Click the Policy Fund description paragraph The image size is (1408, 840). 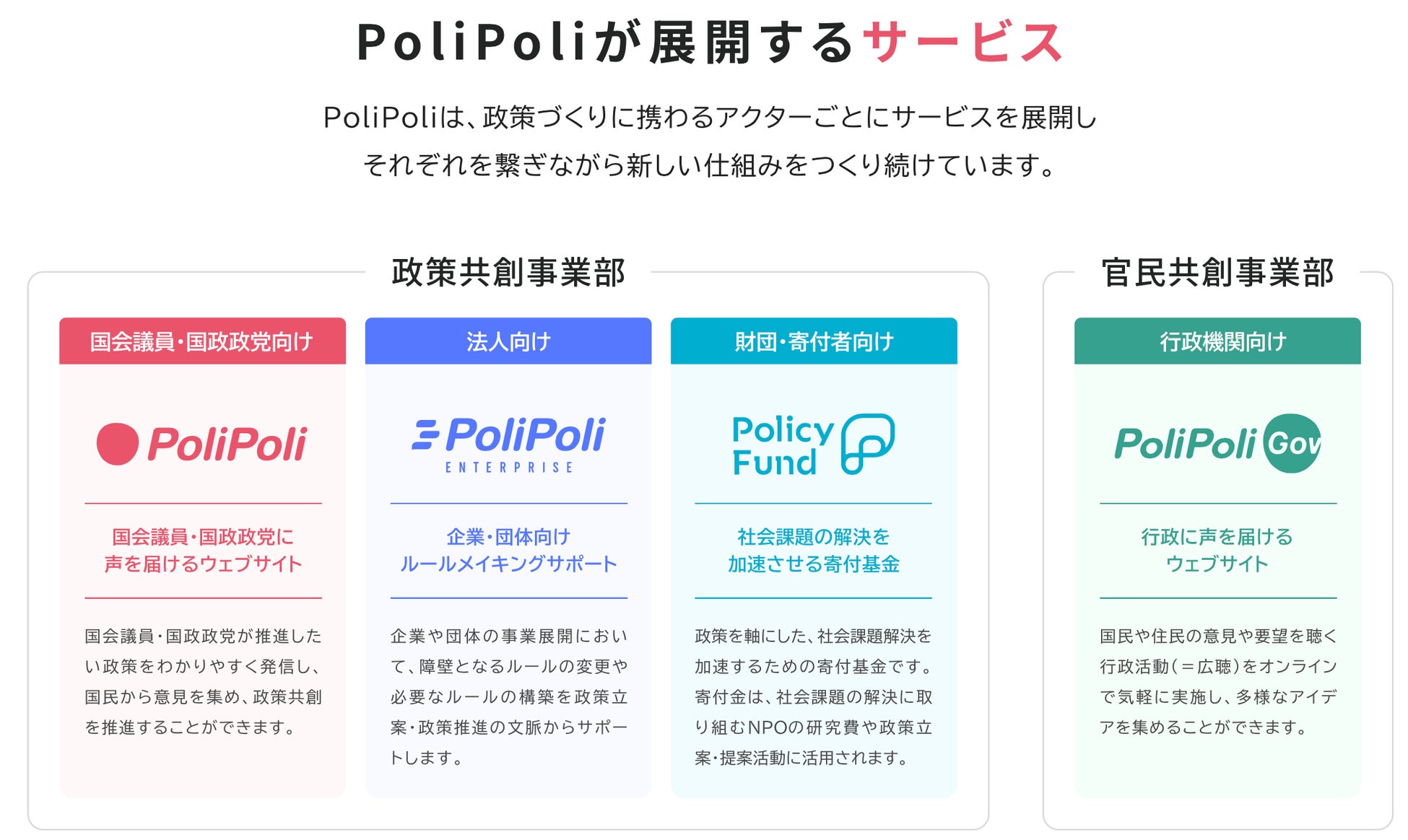coord(814,696)
